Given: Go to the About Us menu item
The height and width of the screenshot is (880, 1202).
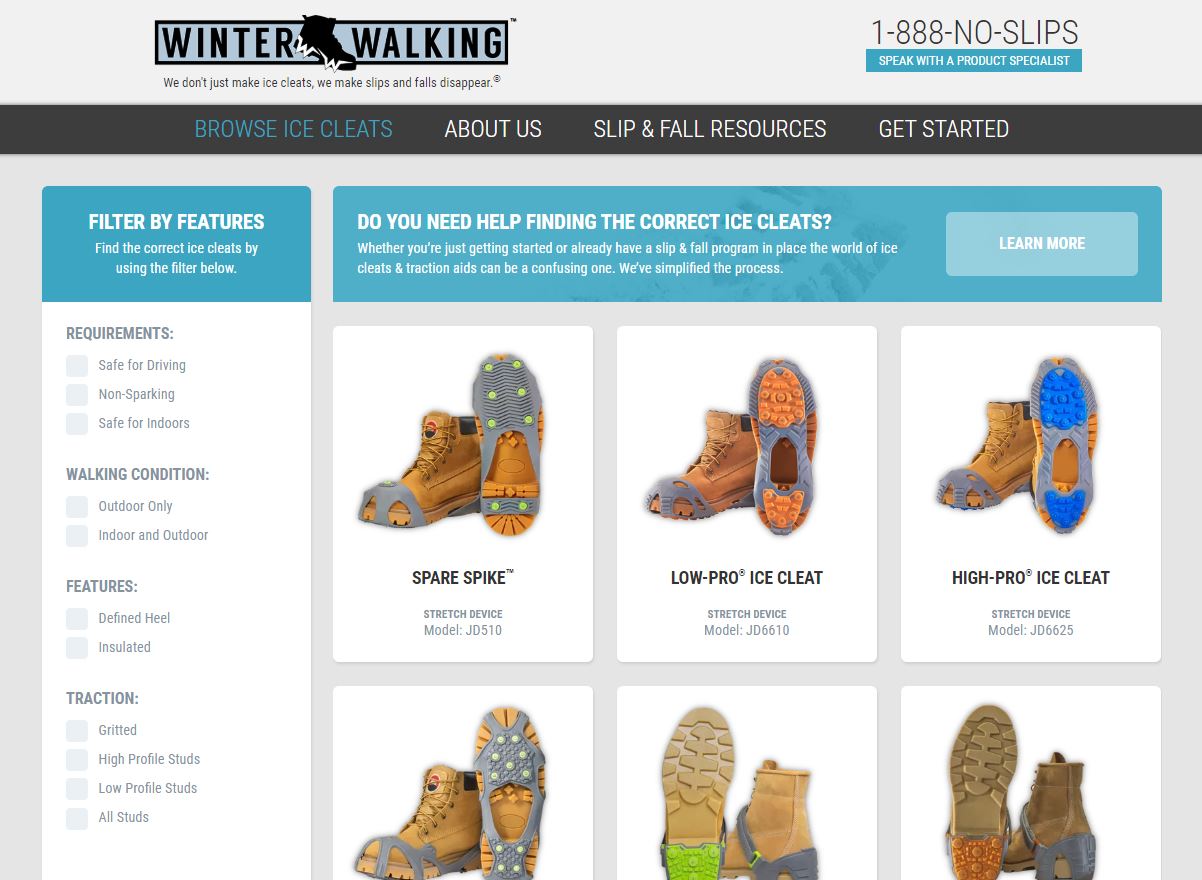Looking at the screenshot, I should coord(493,129).
